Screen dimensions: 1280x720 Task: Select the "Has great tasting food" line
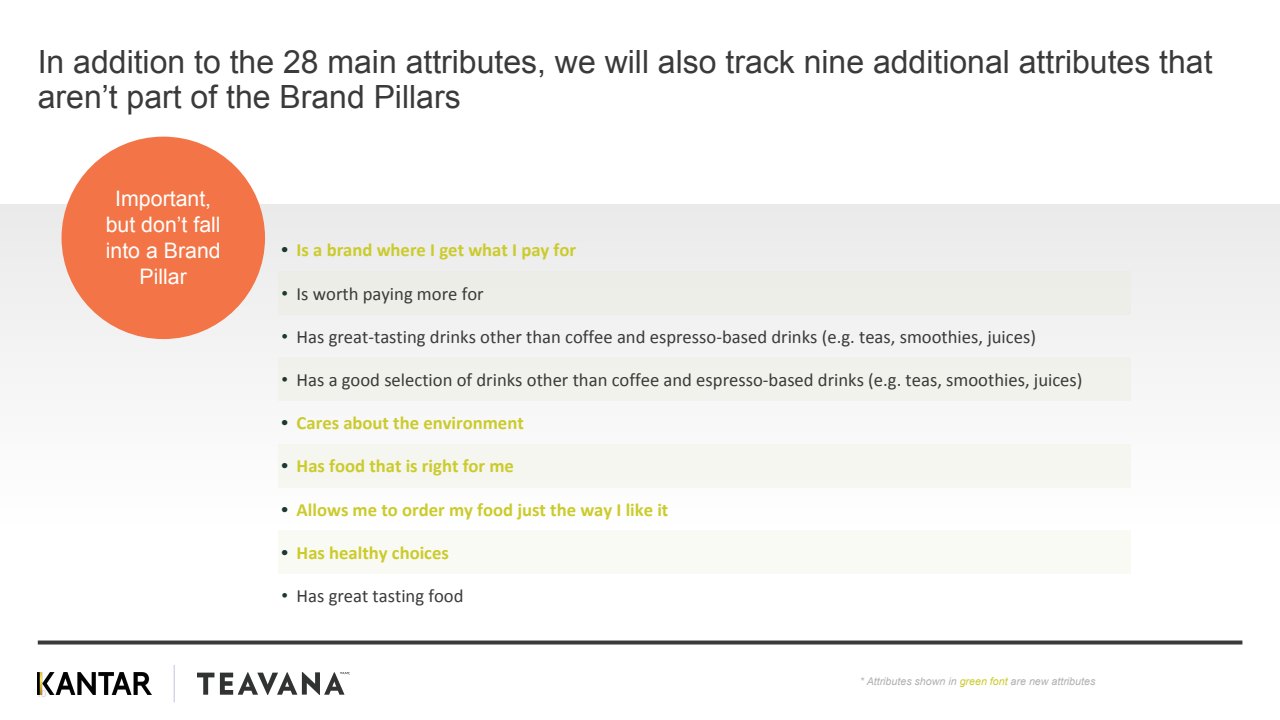[380, 596]
